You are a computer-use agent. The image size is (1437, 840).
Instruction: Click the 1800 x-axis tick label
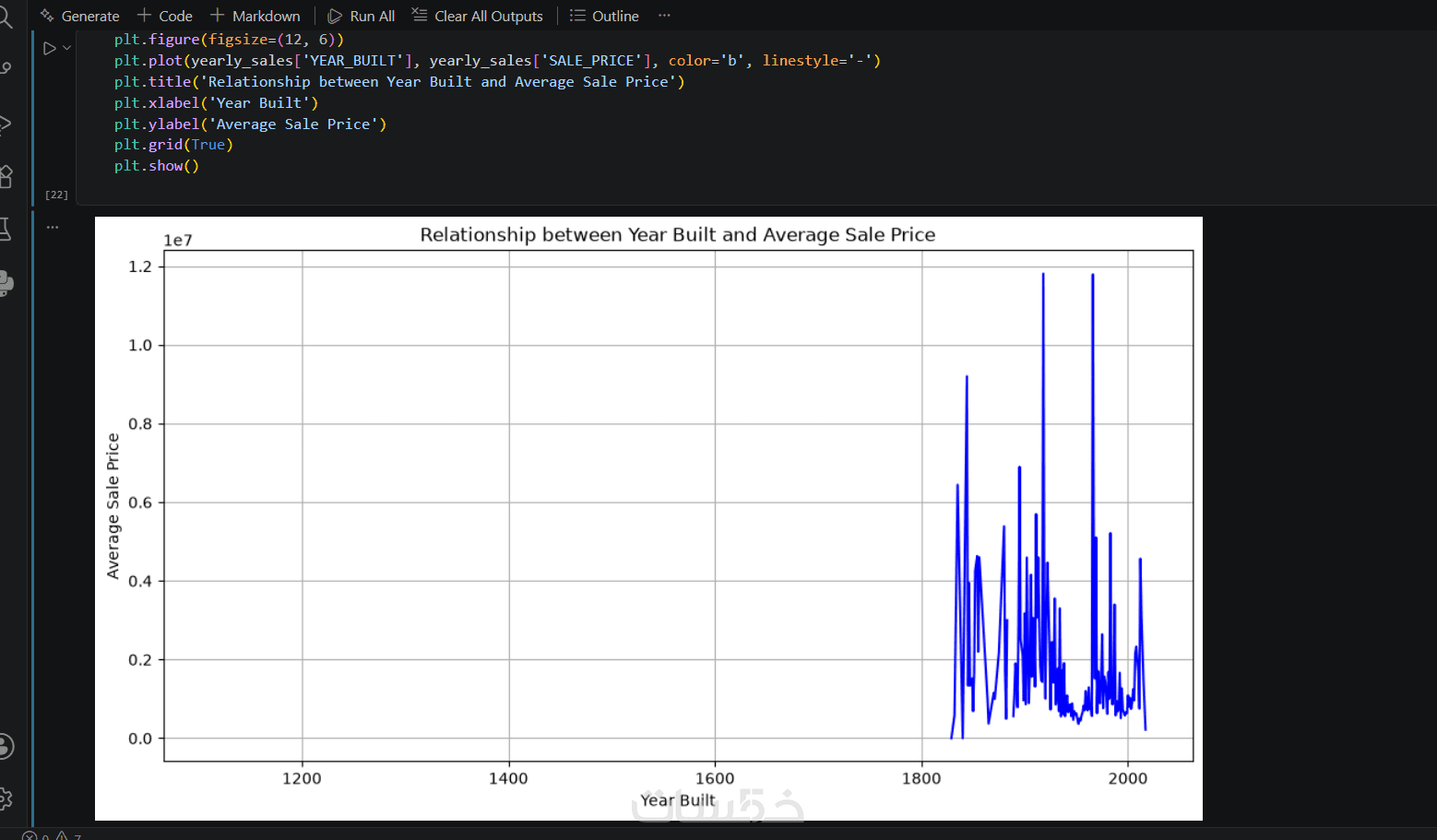click(921, 778)
